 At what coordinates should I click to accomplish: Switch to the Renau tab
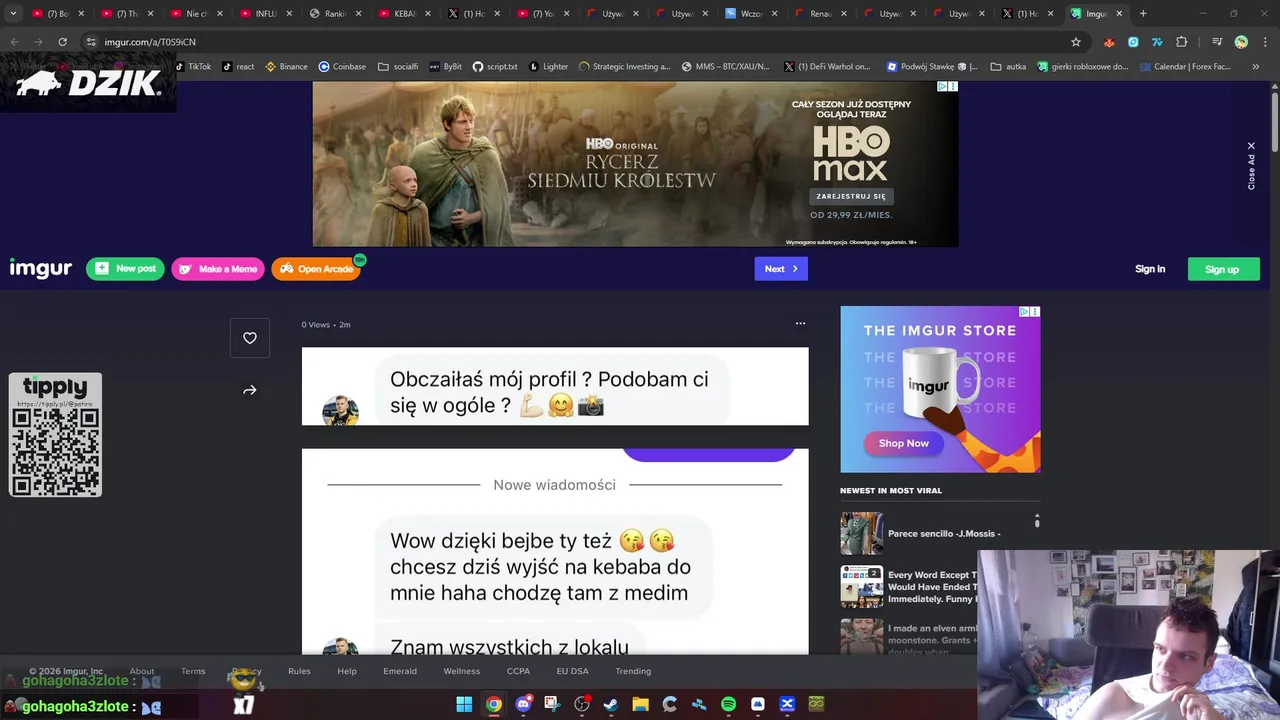click(820, 14)
